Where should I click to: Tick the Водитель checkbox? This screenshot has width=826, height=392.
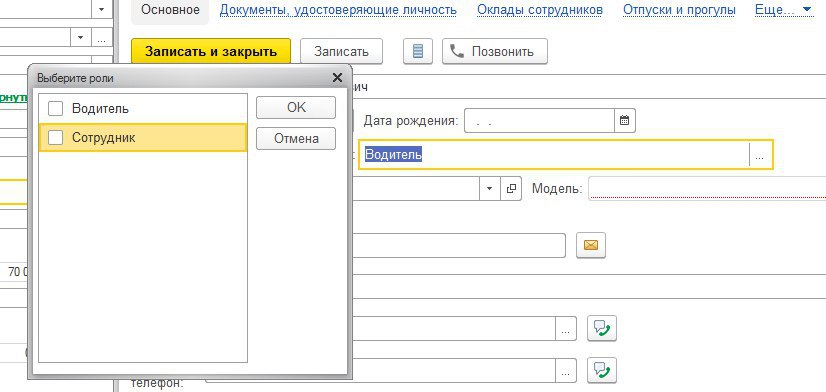click(x=55, y=109)
